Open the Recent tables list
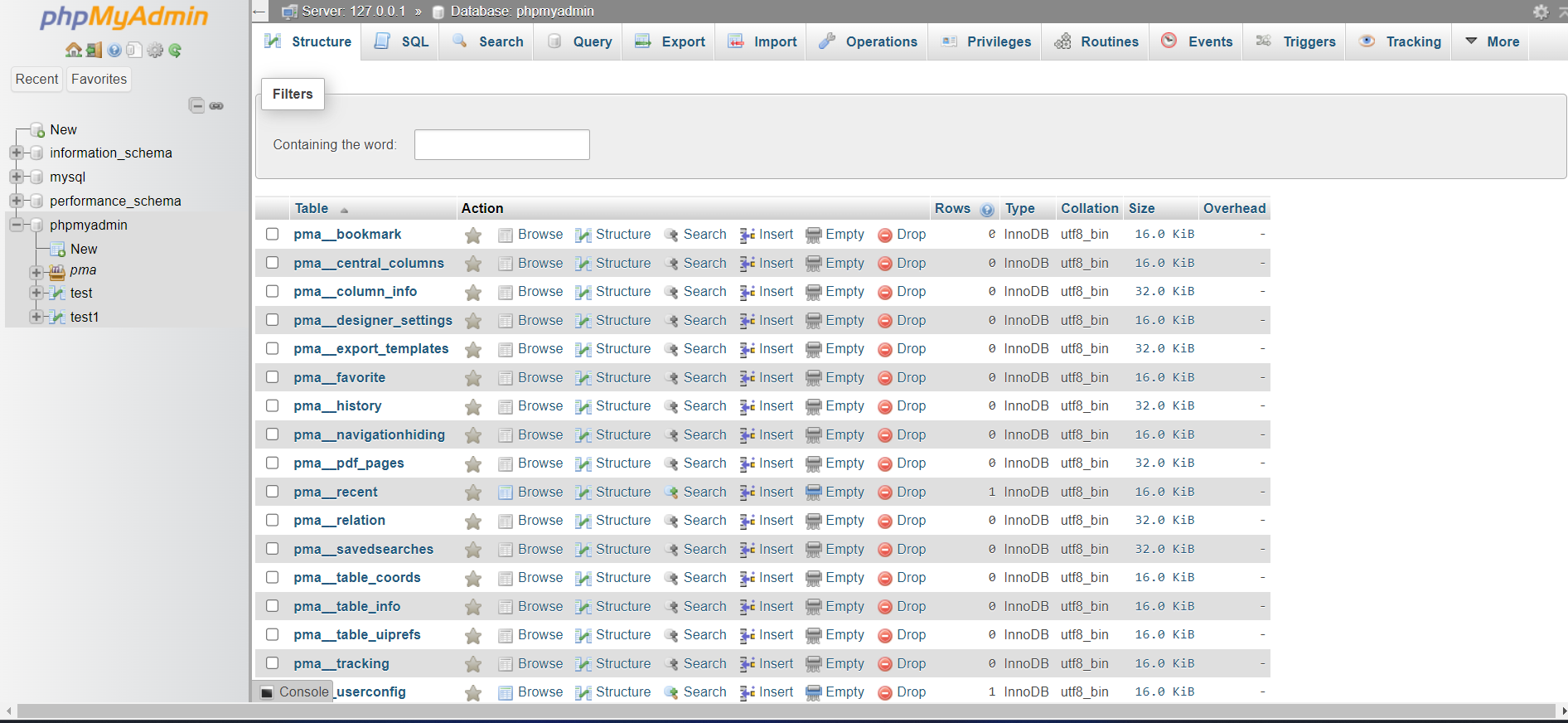Screen dimensions: 1568x723 pos(37,79)
